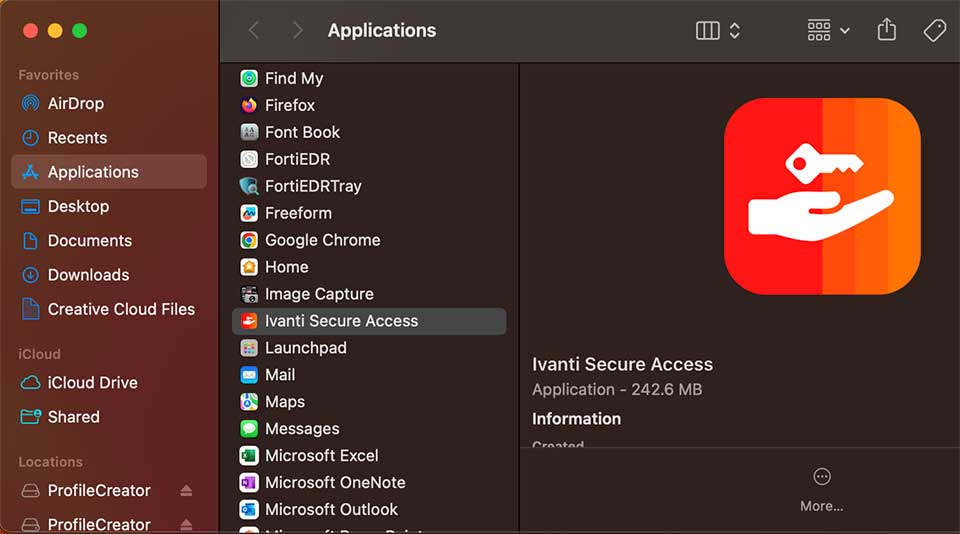Select the Image Capture row name
This screenshot has height=534, width=960.
click(x=319, y=294)
